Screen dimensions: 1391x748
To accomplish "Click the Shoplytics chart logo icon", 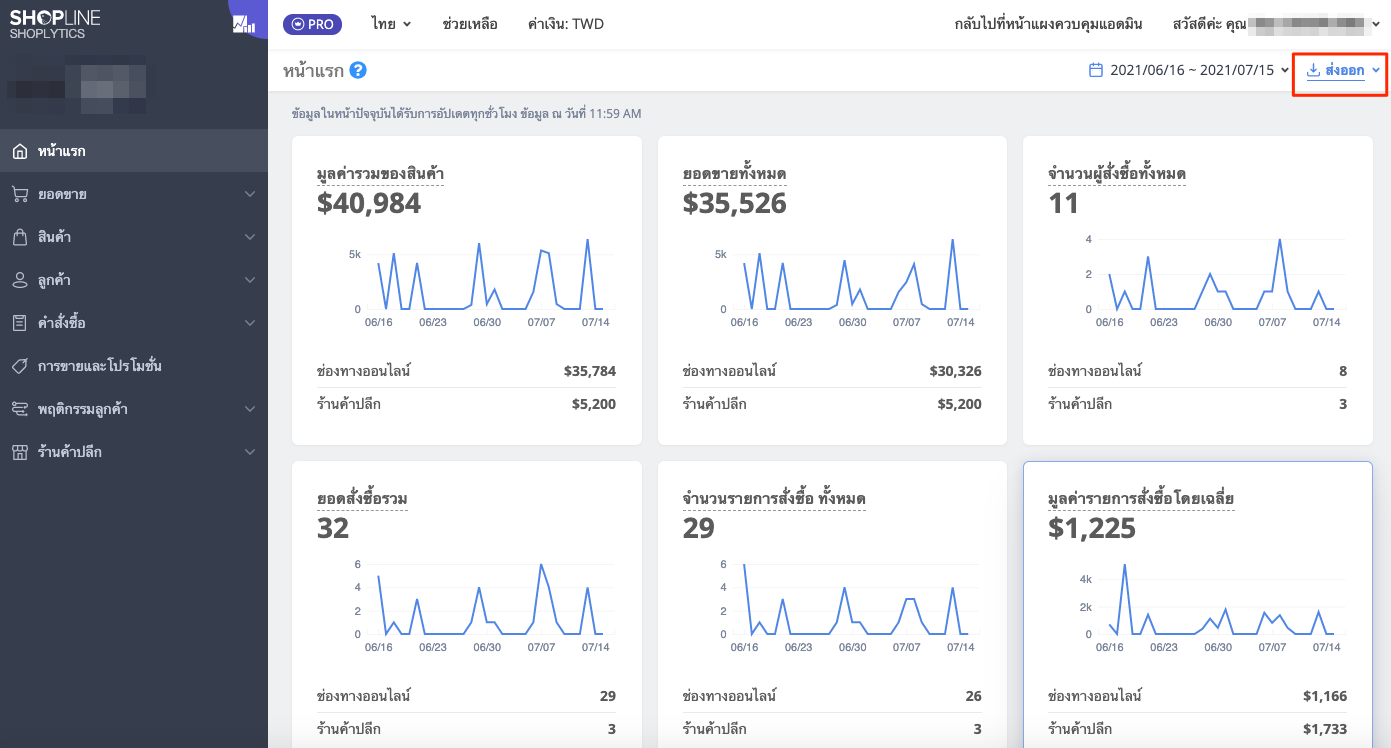I will (243, 24).
